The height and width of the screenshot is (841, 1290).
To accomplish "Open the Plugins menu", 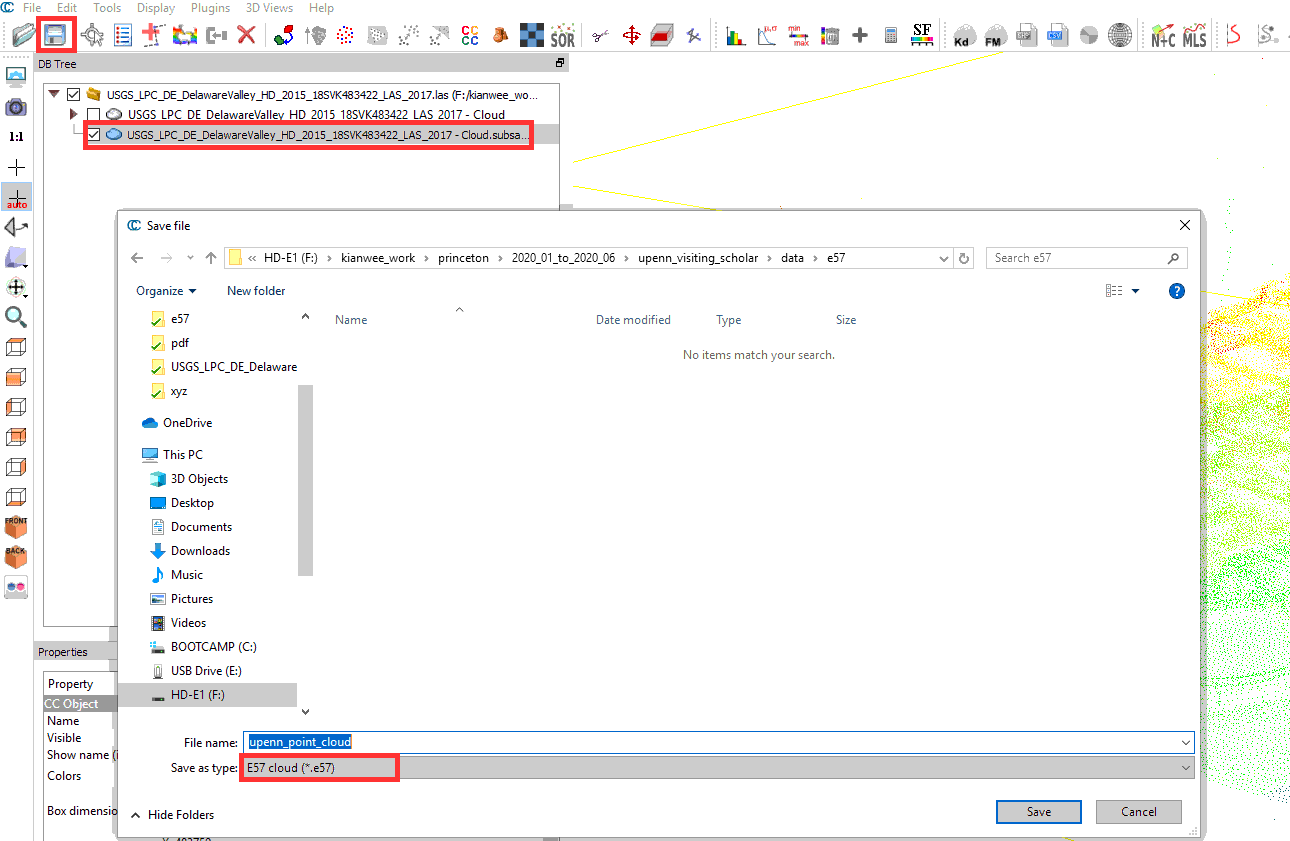I will point(210,8).
